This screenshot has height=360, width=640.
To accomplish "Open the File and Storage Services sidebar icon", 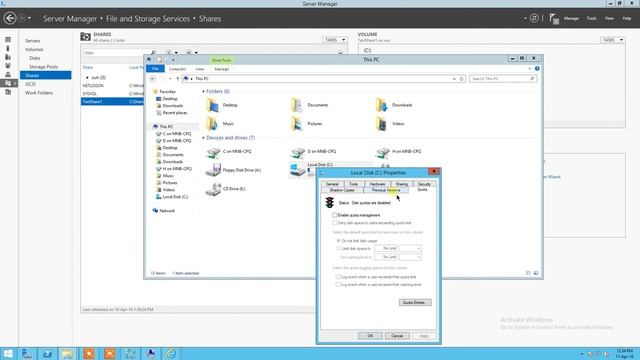I will point(8,83).
